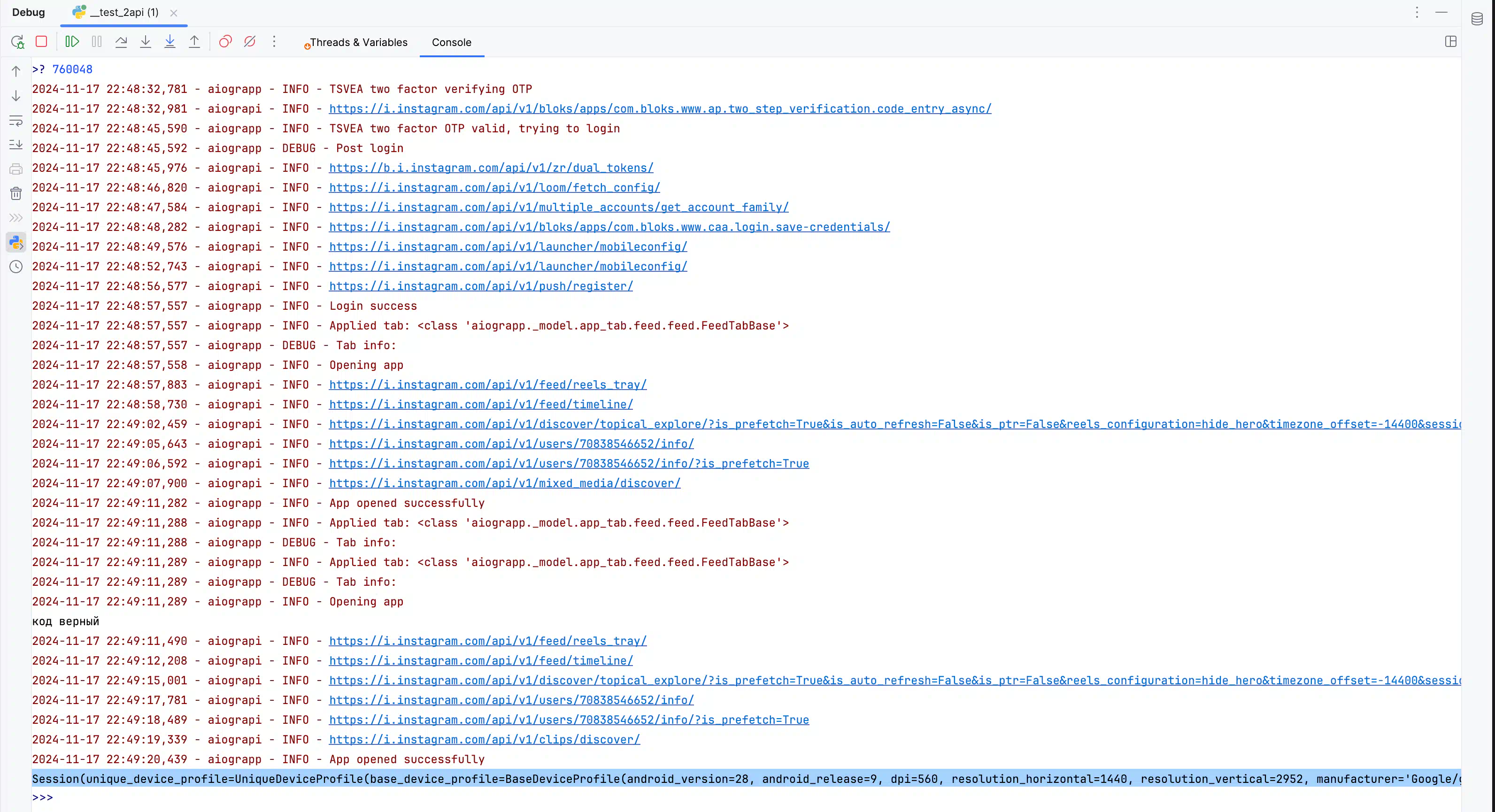Open the Database tool window
The height and width of the screenshot is (812, 1495).
click(x=1477, y=19)
